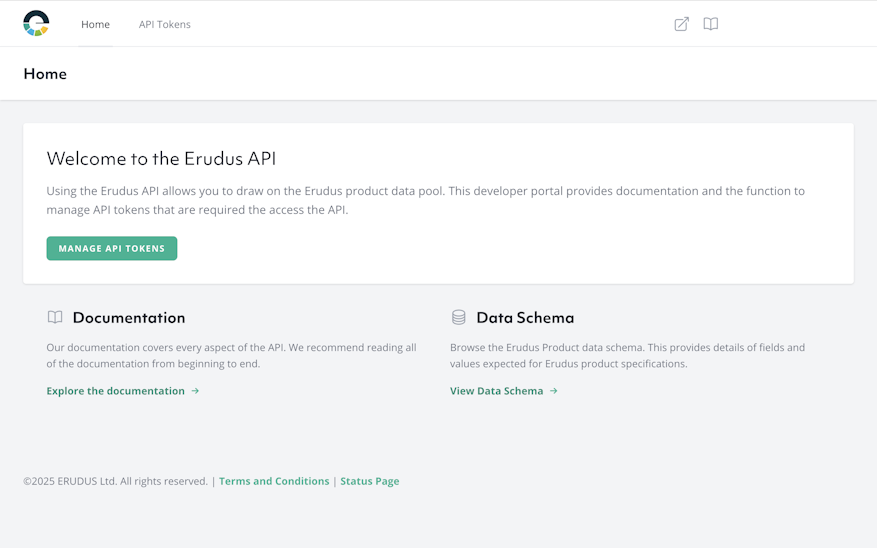The width and height of the screenshot is (877, 548).
Task: Click the Welcome to the Erudus API heading
Action: pyautogui.click(x=161, y=158)
